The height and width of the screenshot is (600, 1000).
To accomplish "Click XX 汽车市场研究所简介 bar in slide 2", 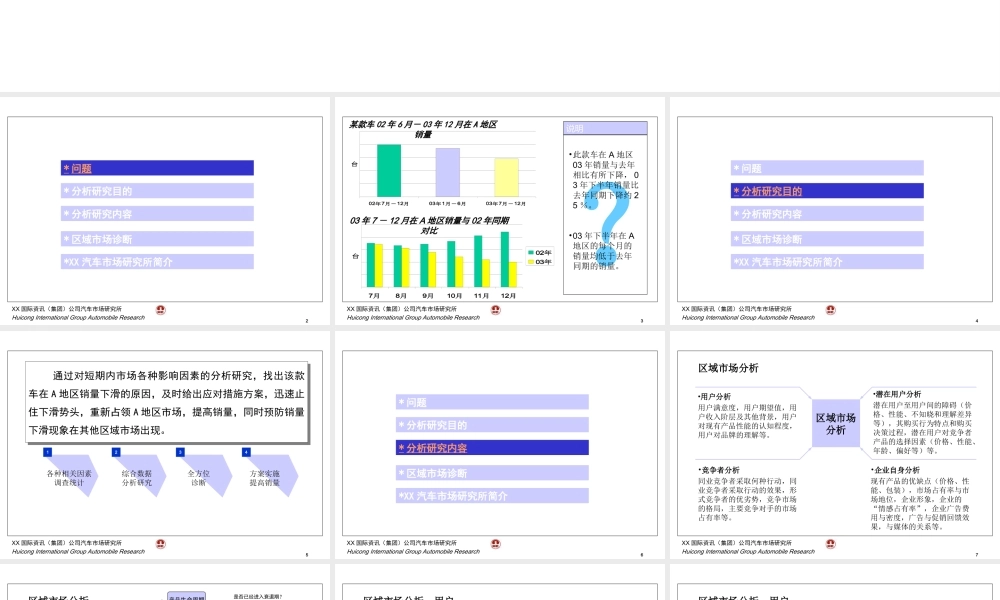I will click(x=158, y=261).
